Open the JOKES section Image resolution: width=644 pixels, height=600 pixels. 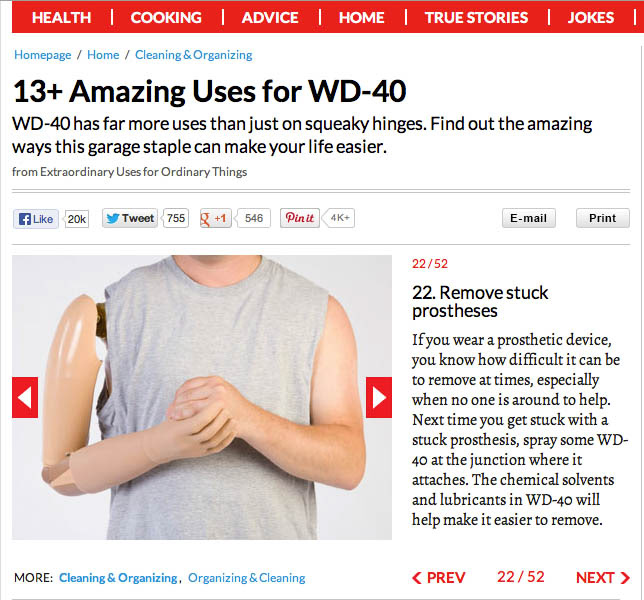591,18
